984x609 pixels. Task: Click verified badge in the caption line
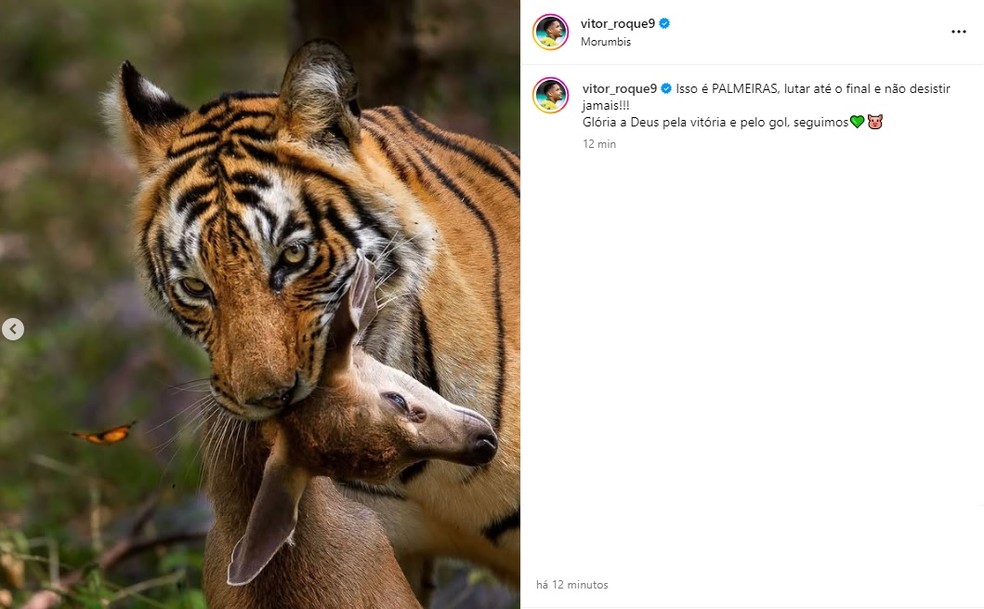(665, 89)
